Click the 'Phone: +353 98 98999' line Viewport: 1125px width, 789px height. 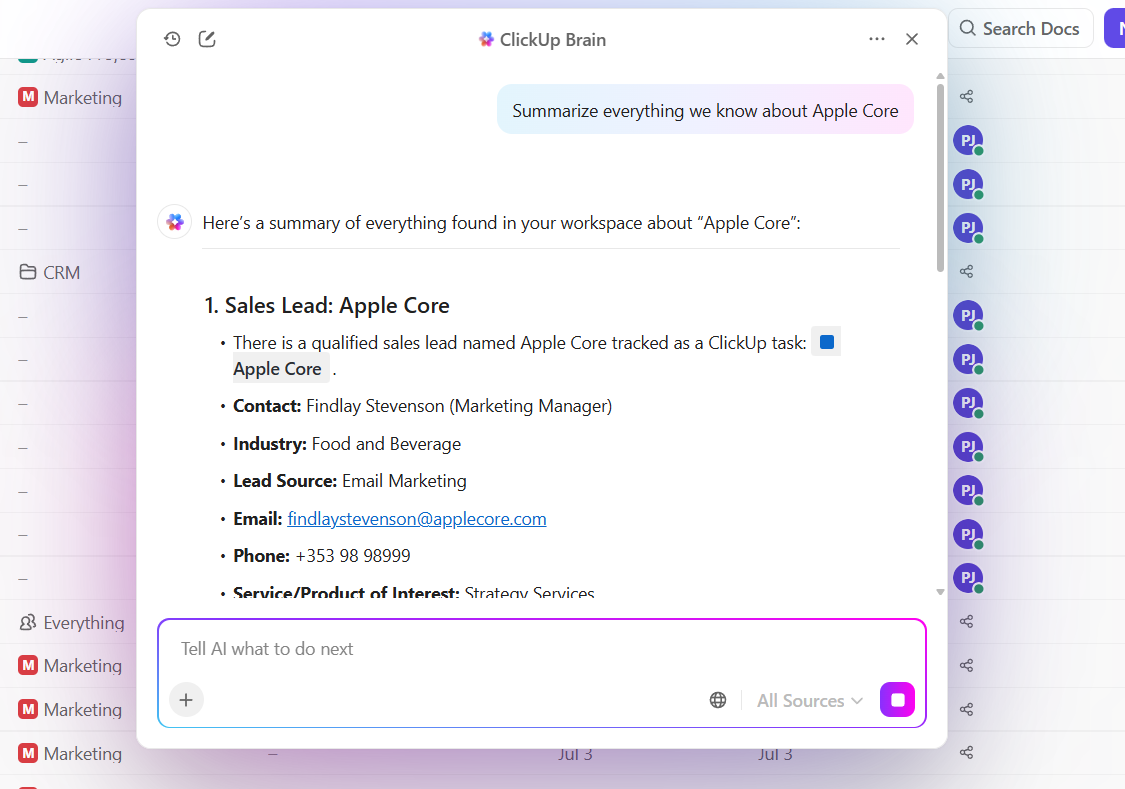click(x=322, y=556)
